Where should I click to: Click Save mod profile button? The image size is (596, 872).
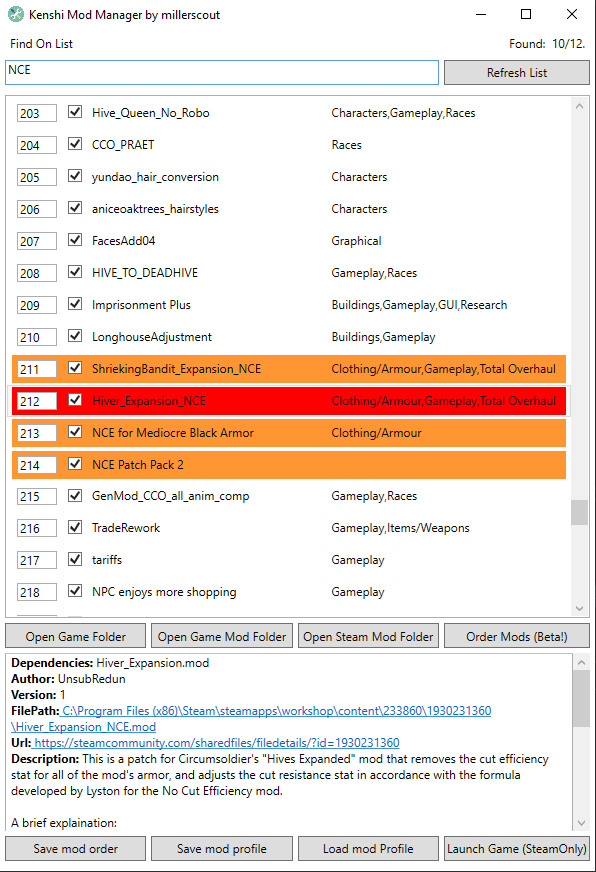(x=222, y=849)
